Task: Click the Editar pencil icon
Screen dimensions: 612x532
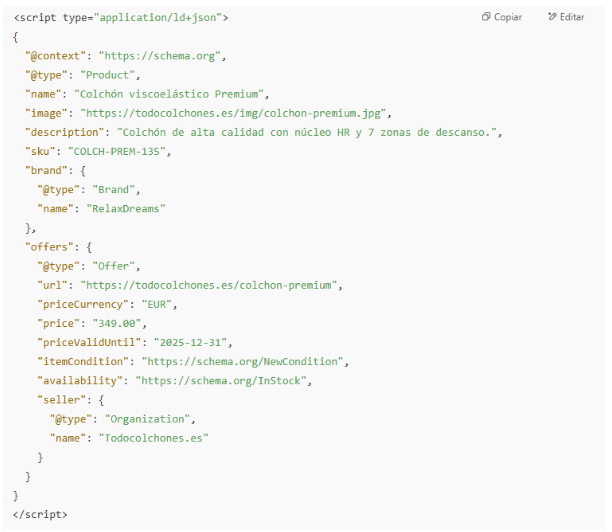Action: tap(553, 17)
